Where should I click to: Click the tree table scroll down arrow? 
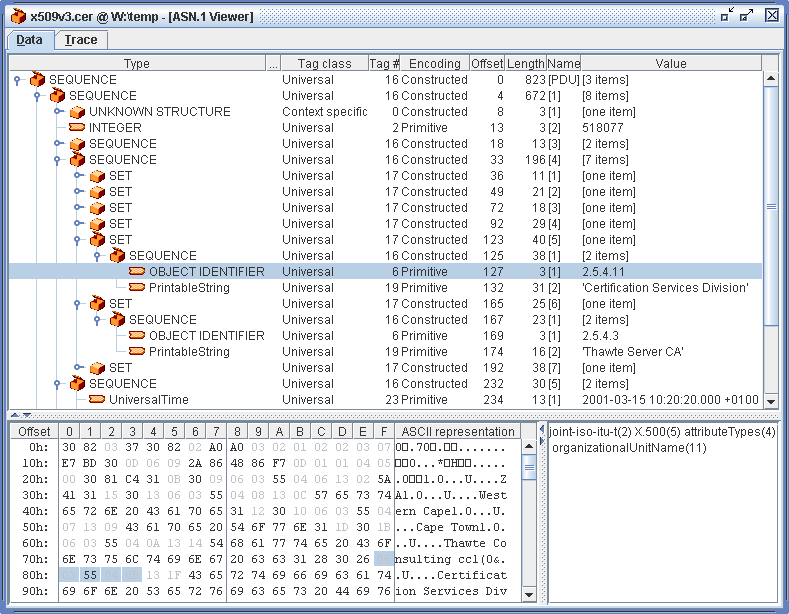(771, 401)
